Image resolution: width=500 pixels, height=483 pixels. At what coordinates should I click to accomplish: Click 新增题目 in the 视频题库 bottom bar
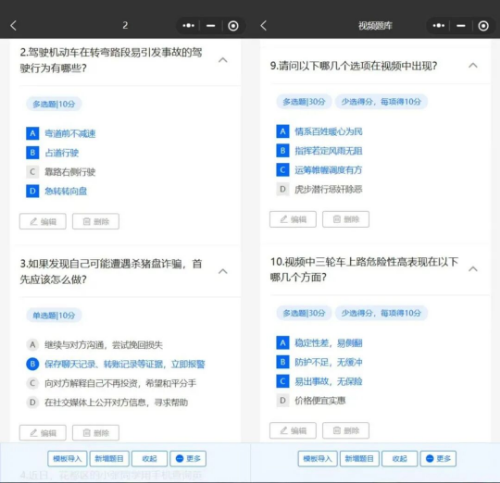(359, 459)
